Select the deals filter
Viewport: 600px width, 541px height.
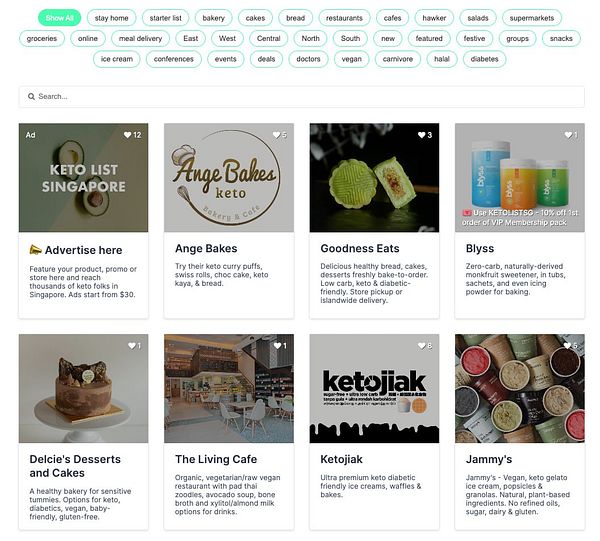coord(266,59)
